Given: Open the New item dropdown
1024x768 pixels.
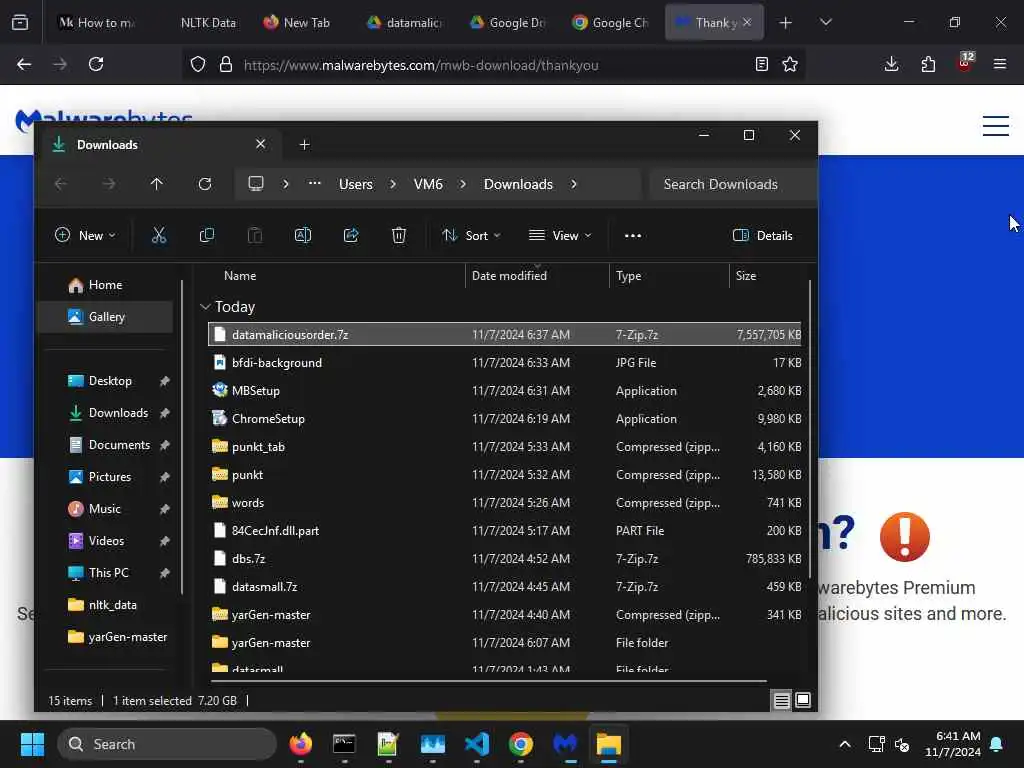Looking at the screenshot, I should point(86,236).
